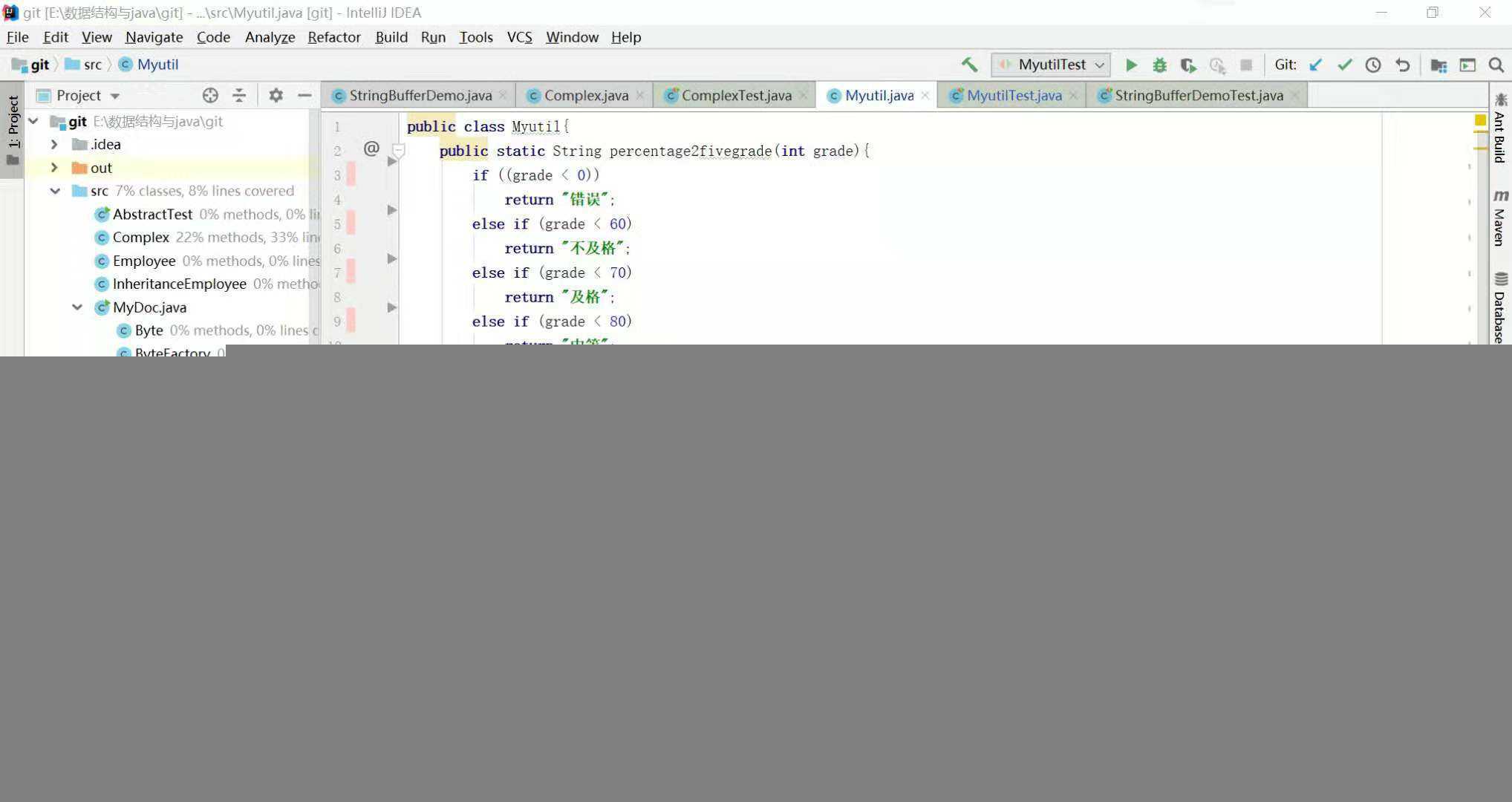
Task: Switch to the Complex.java tab
Action: pyautogui.click(x=585, y=95)
